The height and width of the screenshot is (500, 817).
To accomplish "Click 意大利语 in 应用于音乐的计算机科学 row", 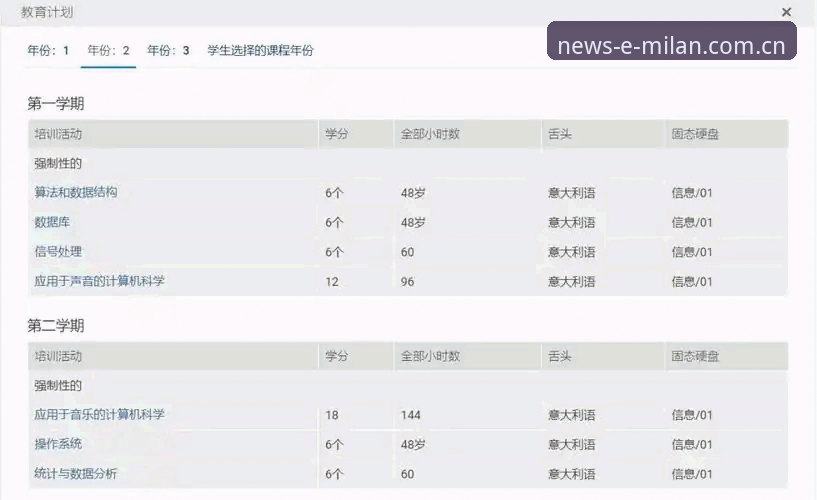I will pyautogui.click(x=572, y=415).
